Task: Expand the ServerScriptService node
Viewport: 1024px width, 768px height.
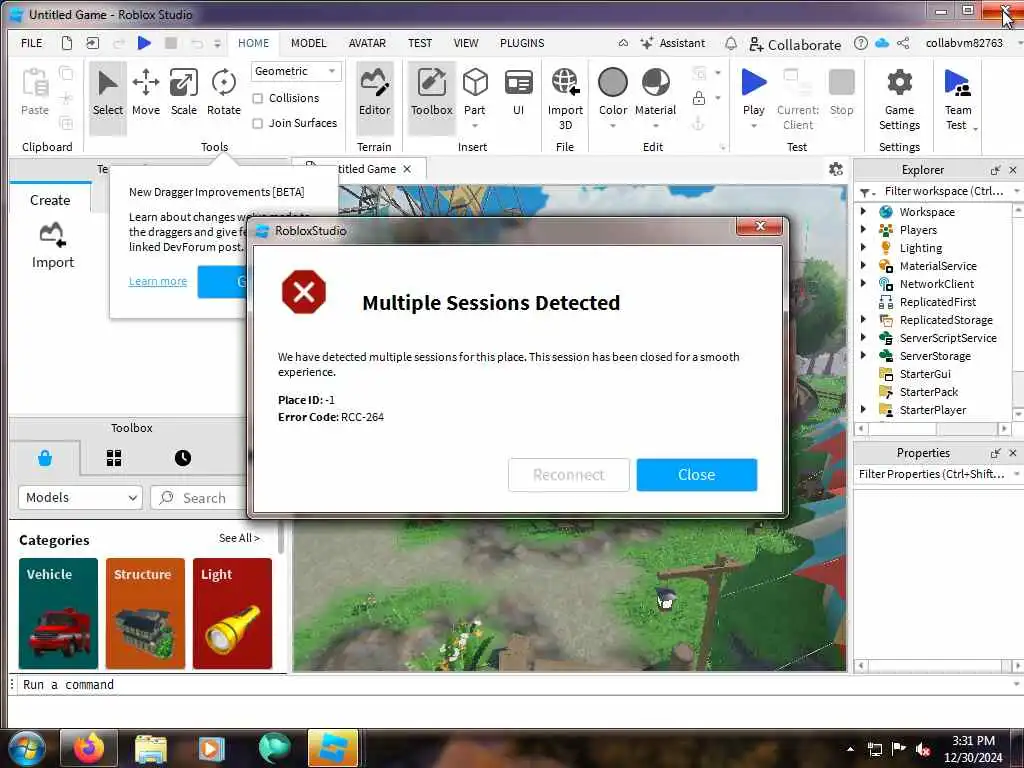Action: pos(863,338)
